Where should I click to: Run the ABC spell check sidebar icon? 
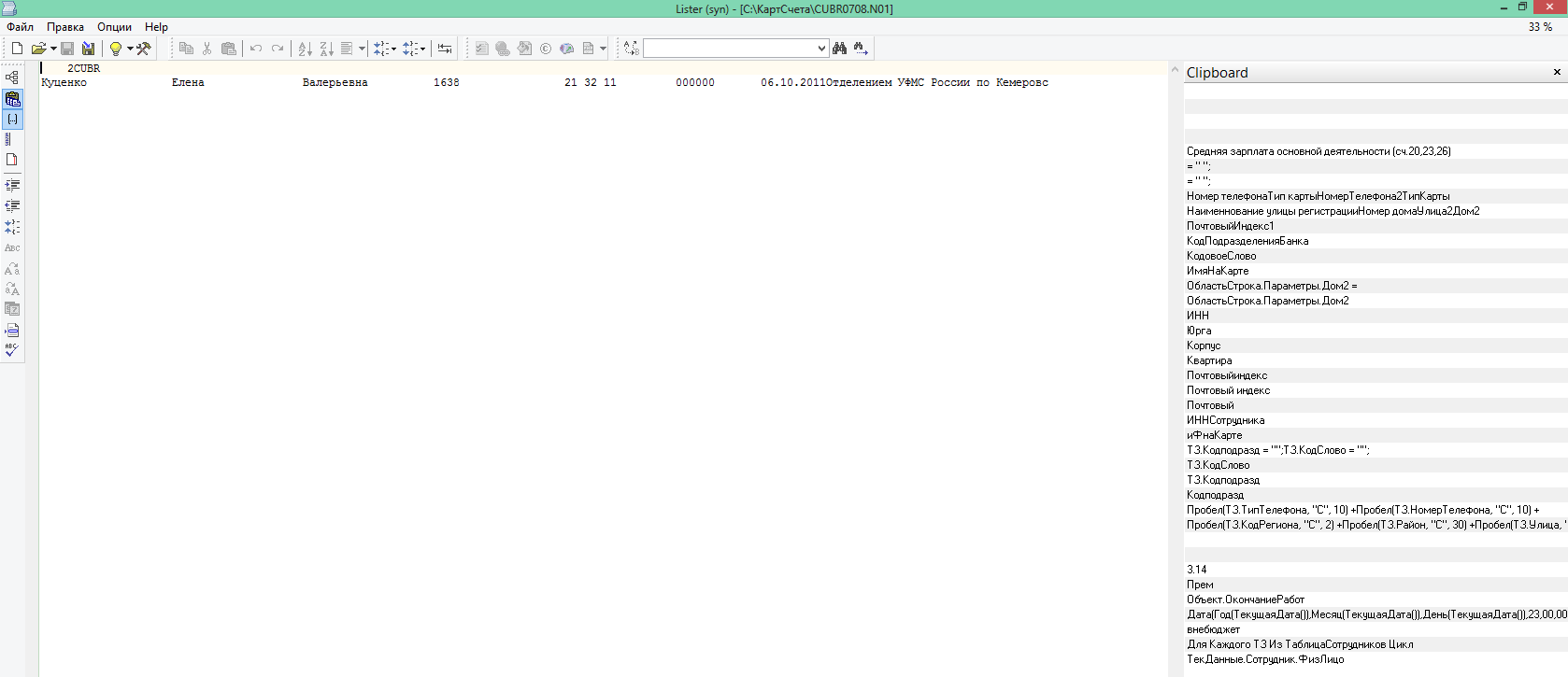pyautogui.click(x=12, y=350)
